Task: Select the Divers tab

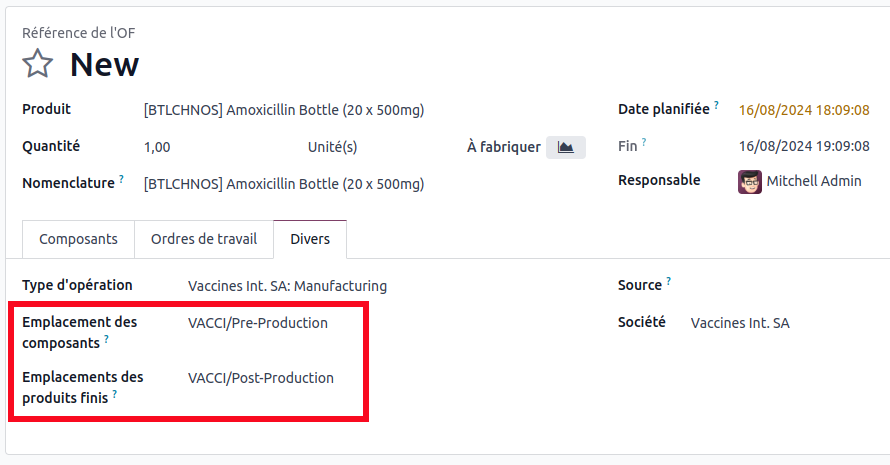Action: (310, 239)
